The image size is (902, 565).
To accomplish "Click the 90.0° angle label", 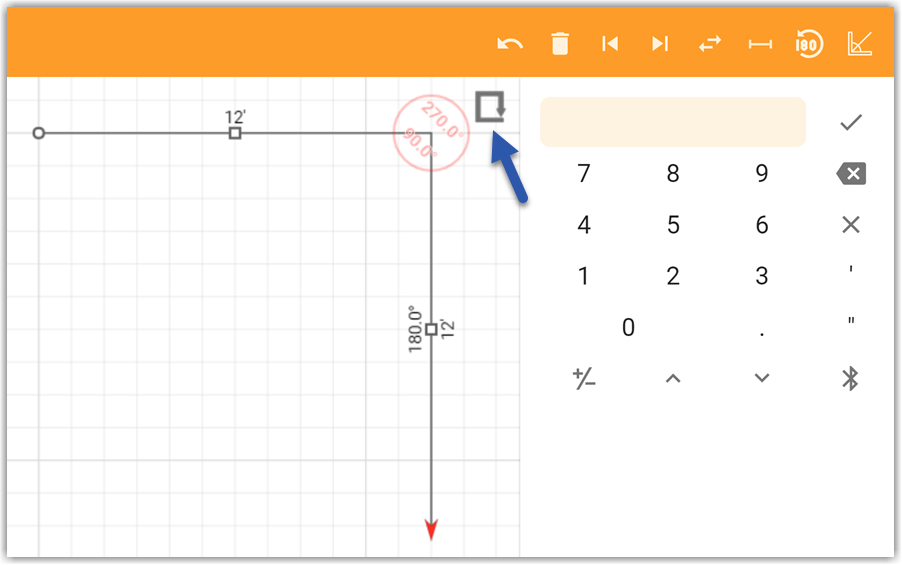I will point(419,143).
